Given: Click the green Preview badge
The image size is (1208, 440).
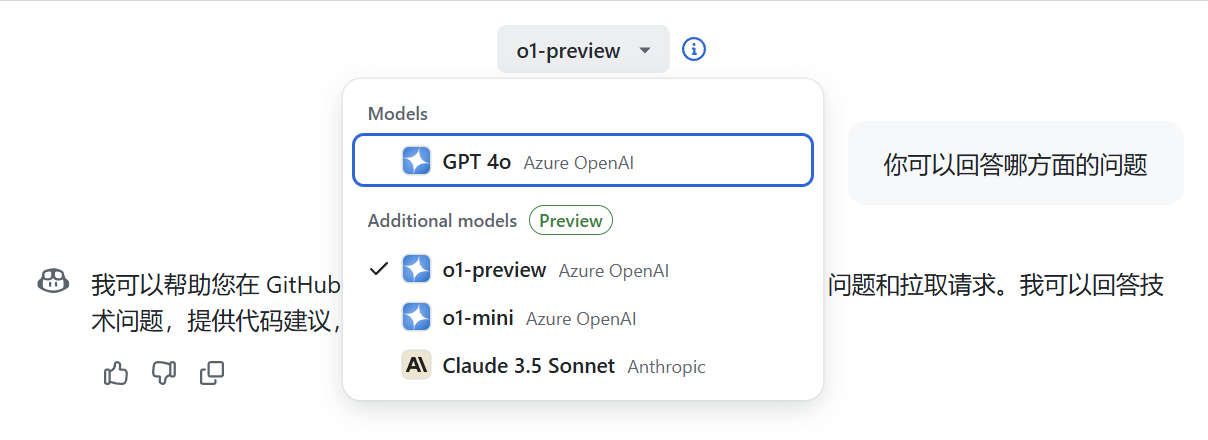Looking at the screenshot, I should tap(571, 220).
